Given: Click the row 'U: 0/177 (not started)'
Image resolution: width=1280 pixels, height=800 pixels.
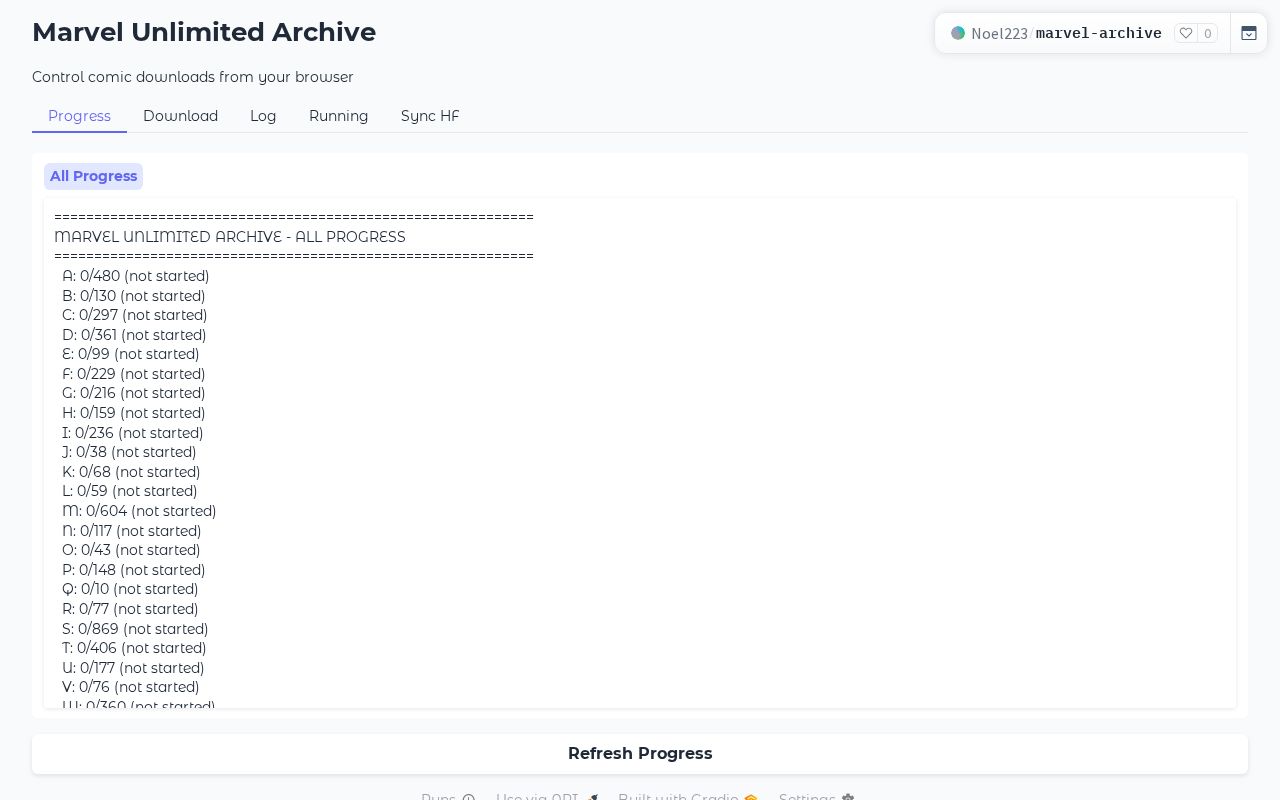Looking at the screenshot, I should point(133,668).
